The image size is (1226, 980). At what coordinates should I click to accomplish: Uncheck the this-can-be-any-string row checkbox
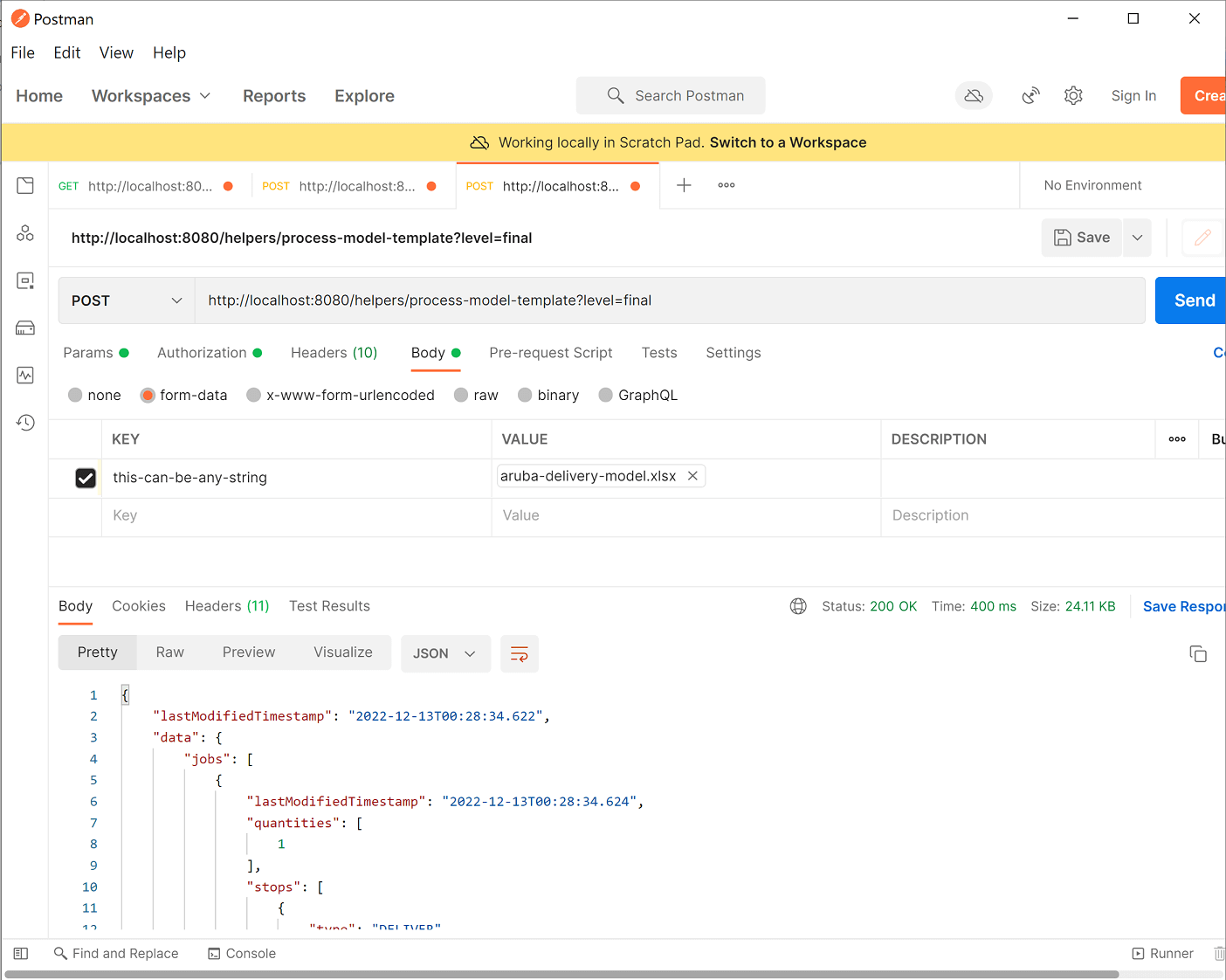pyautogui.click(x=86, y=478)
